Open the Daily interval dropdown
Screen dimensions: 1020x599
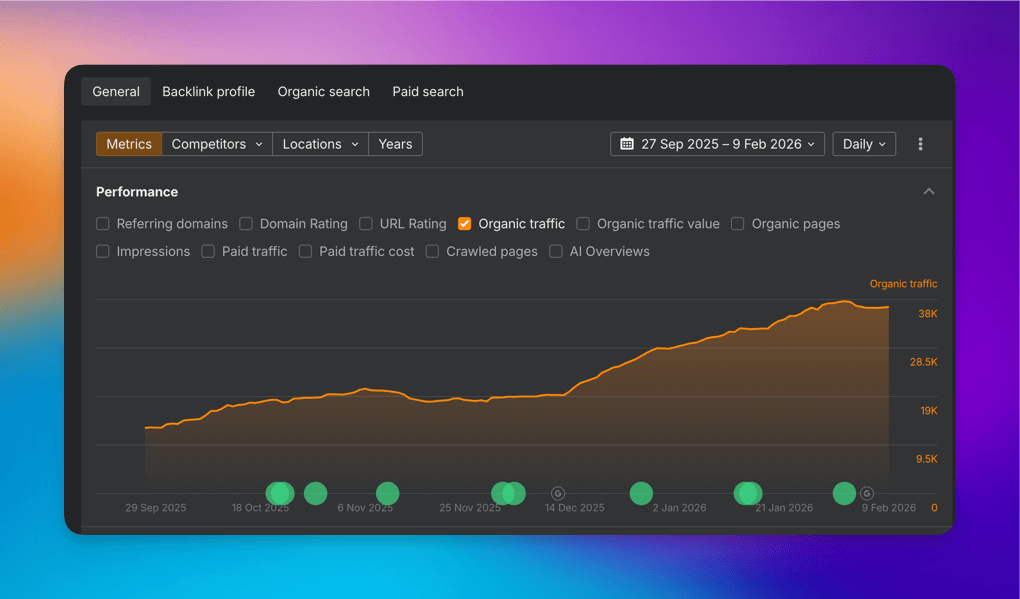(x=864, y=144)
